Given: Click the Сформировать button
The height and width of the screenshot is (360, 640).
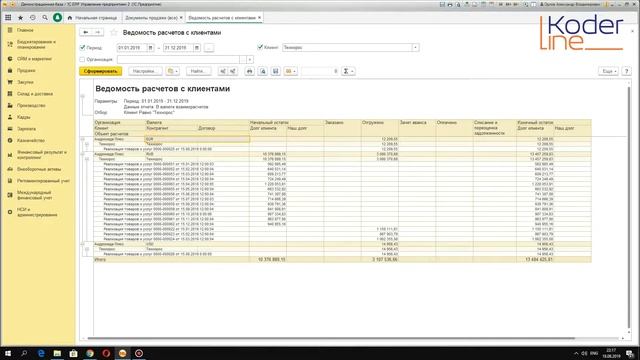Looking at the screenshot, I should click(100, 71).
